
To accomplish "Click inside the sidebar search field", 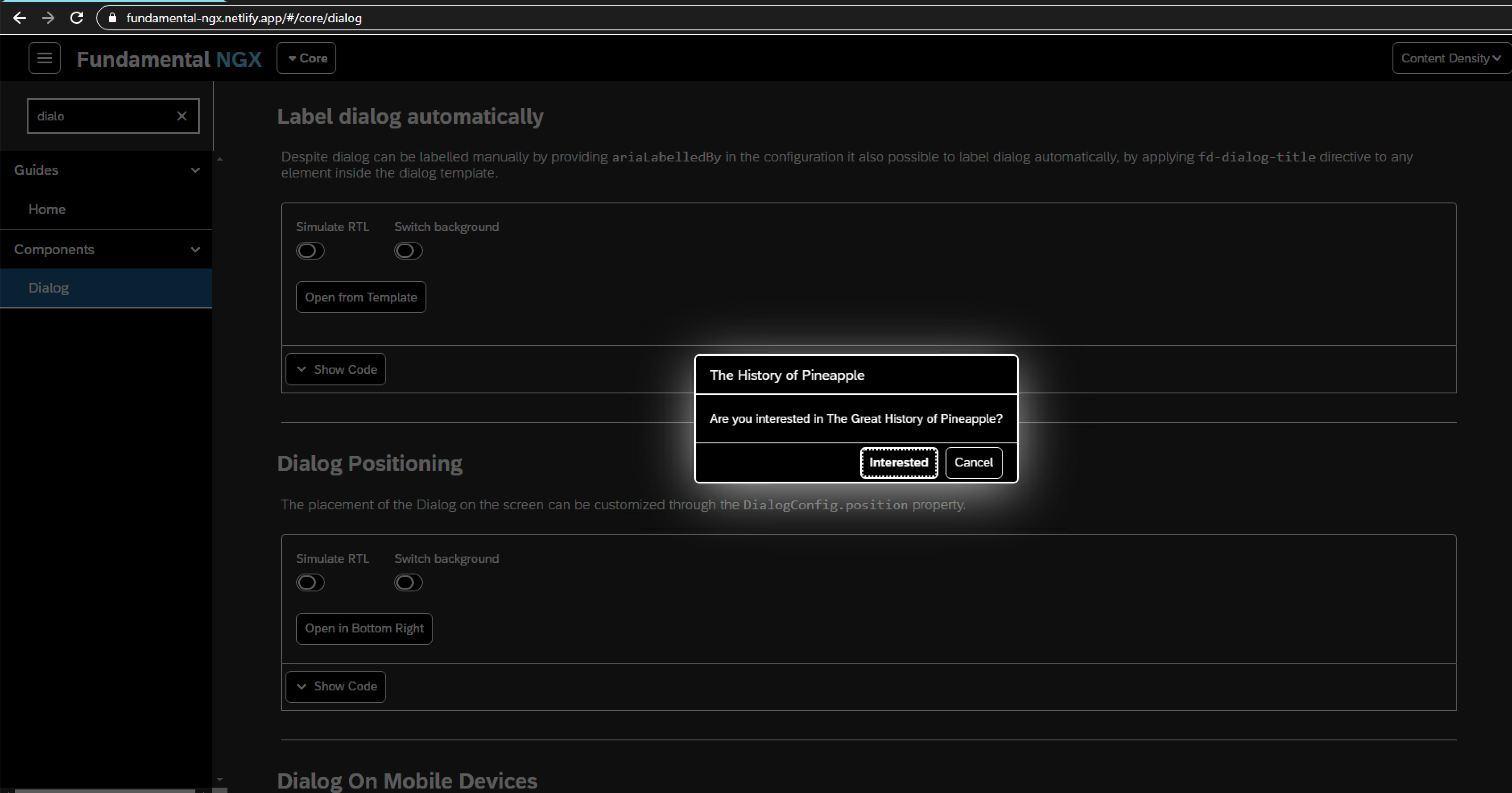I will point(100,116).
